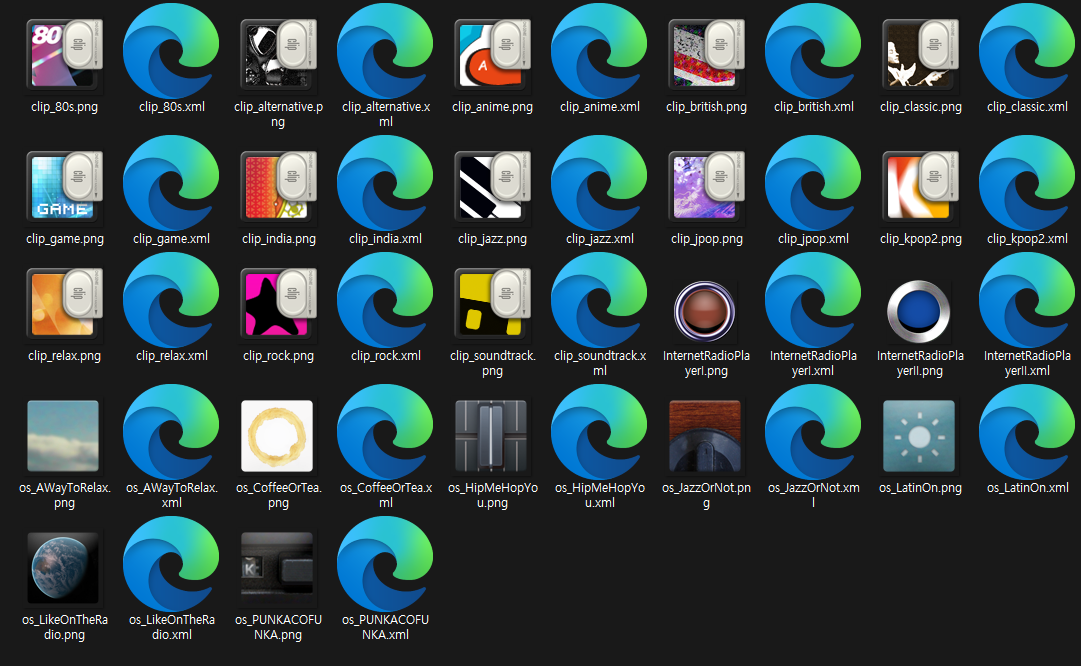This screenshot has height=666, width=1081.
Task: Select the clip_india.xml file icon
Action: (385, 183)
